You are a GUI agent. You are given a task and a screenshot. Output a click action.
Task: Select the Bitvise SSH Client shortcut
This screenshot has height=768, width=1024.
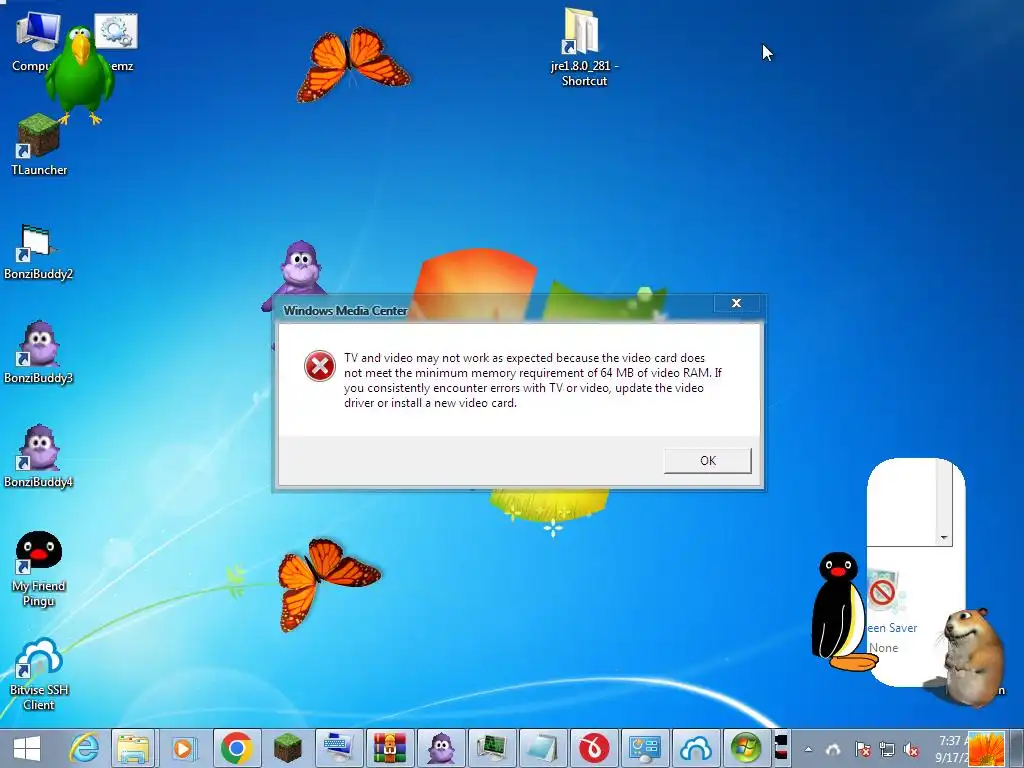pos(39,675)
